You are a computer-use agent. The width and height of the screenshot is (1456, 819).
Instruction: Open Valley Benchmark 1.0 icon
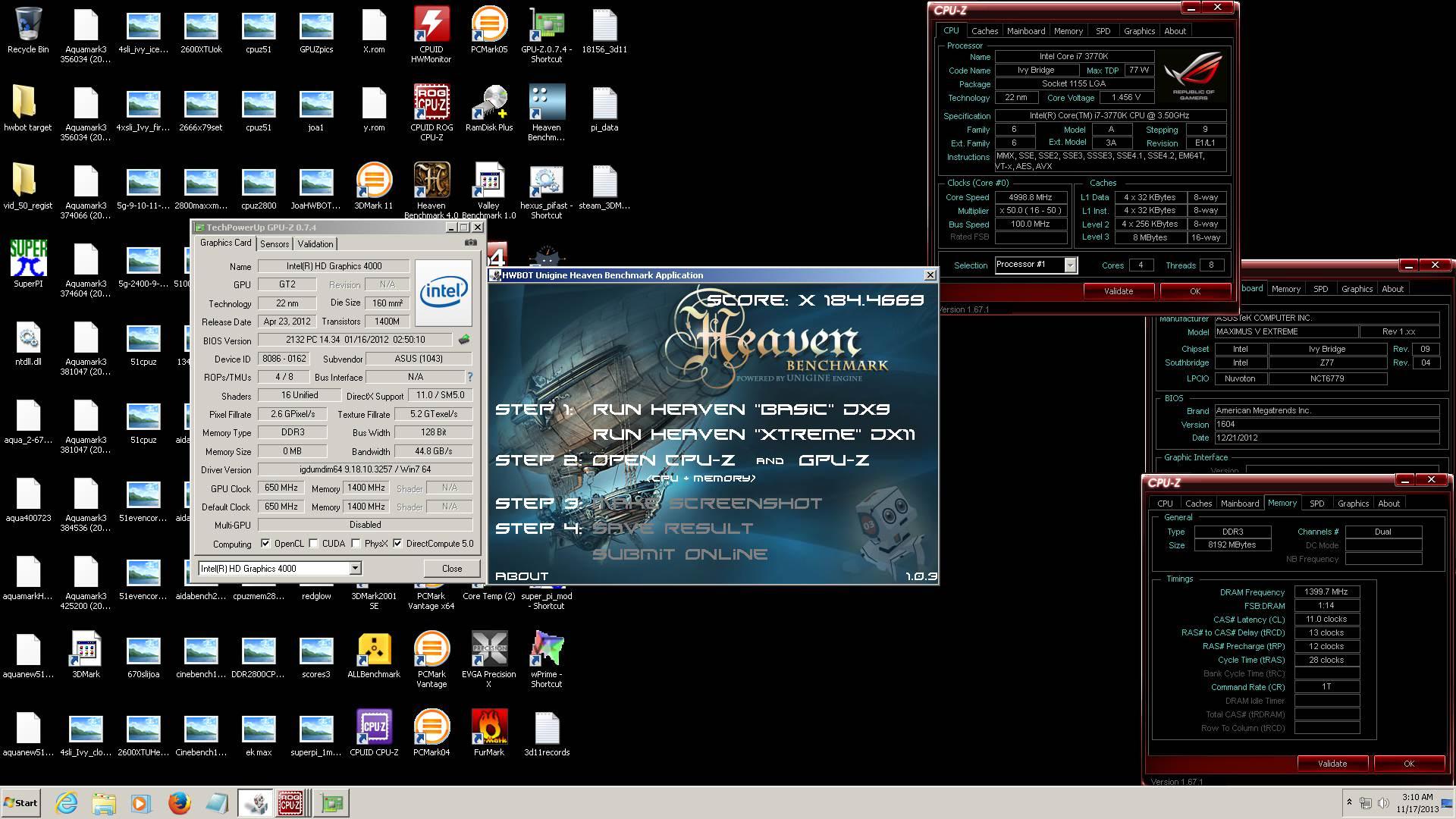(488, 190)
